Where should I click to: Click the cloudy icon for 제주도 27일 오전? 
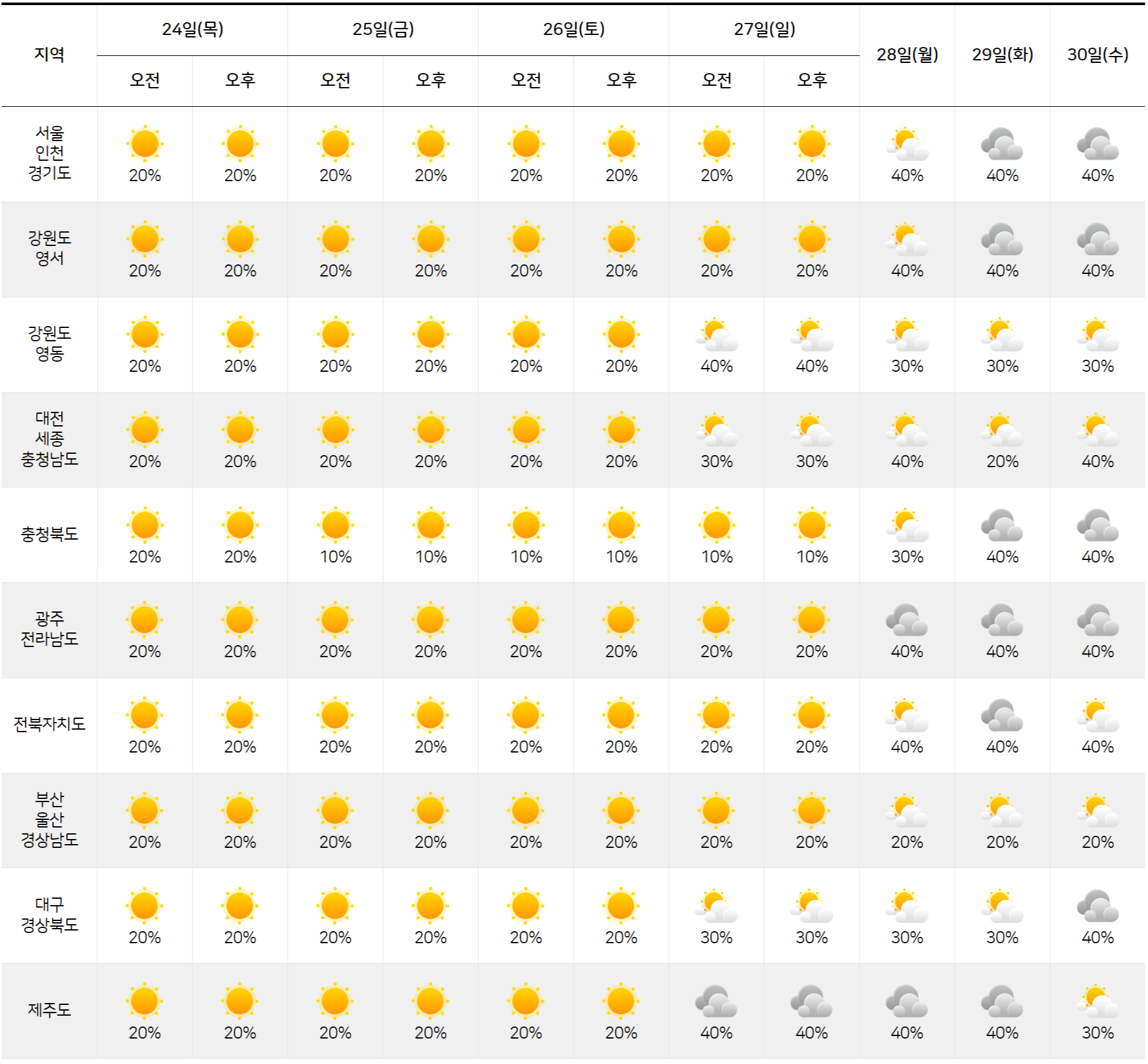(717, 1001)
